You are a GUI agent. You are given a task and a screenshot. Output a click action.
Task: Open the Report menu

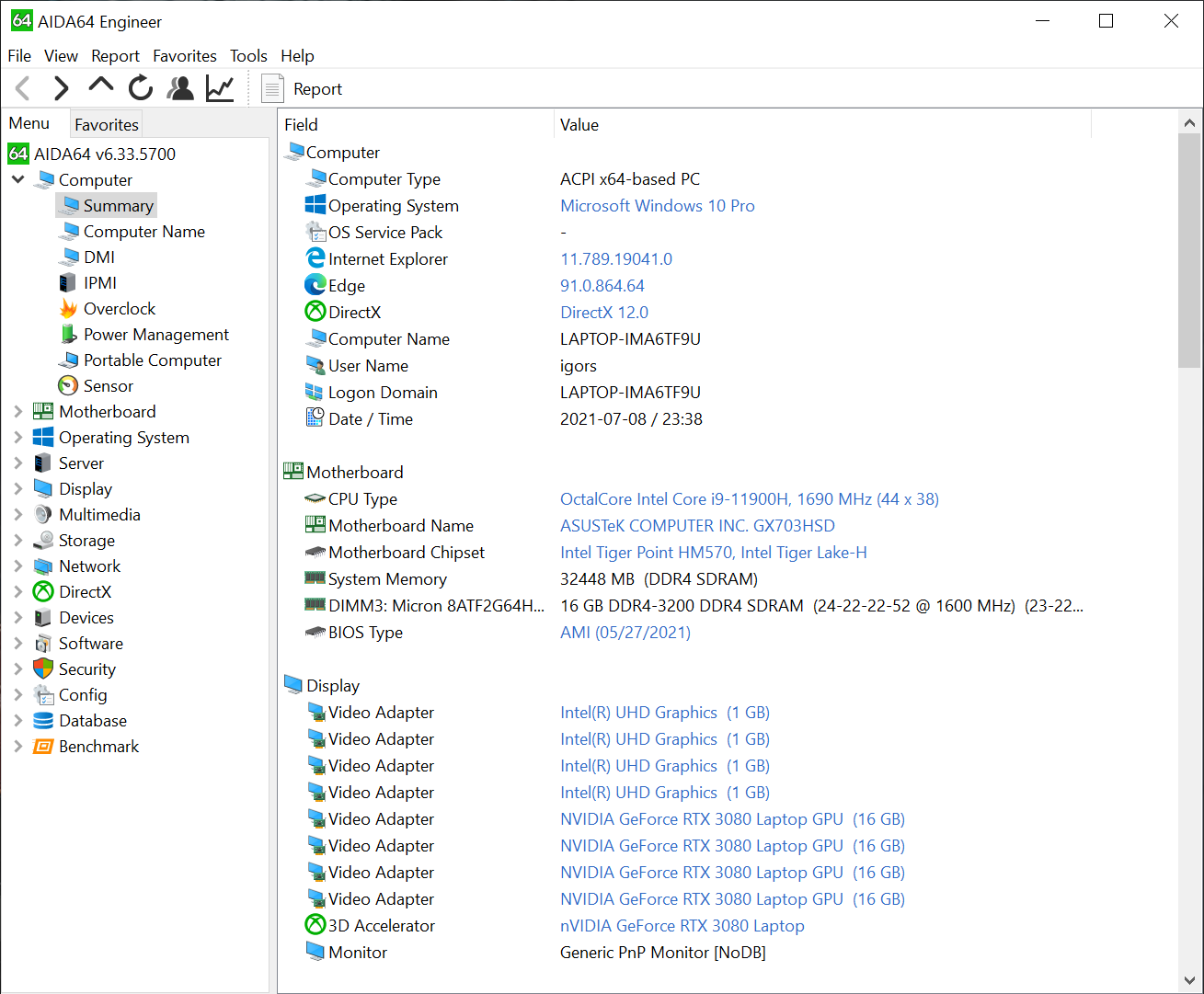[115, 56]
